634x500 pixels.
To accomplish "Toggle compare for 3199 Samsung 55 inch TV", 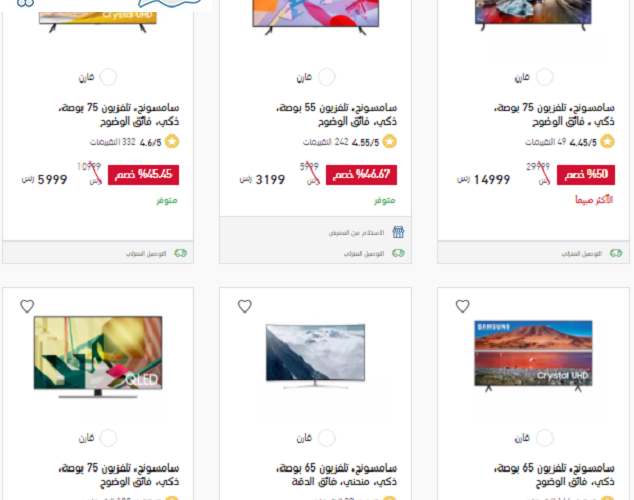I will pos(326,77).
